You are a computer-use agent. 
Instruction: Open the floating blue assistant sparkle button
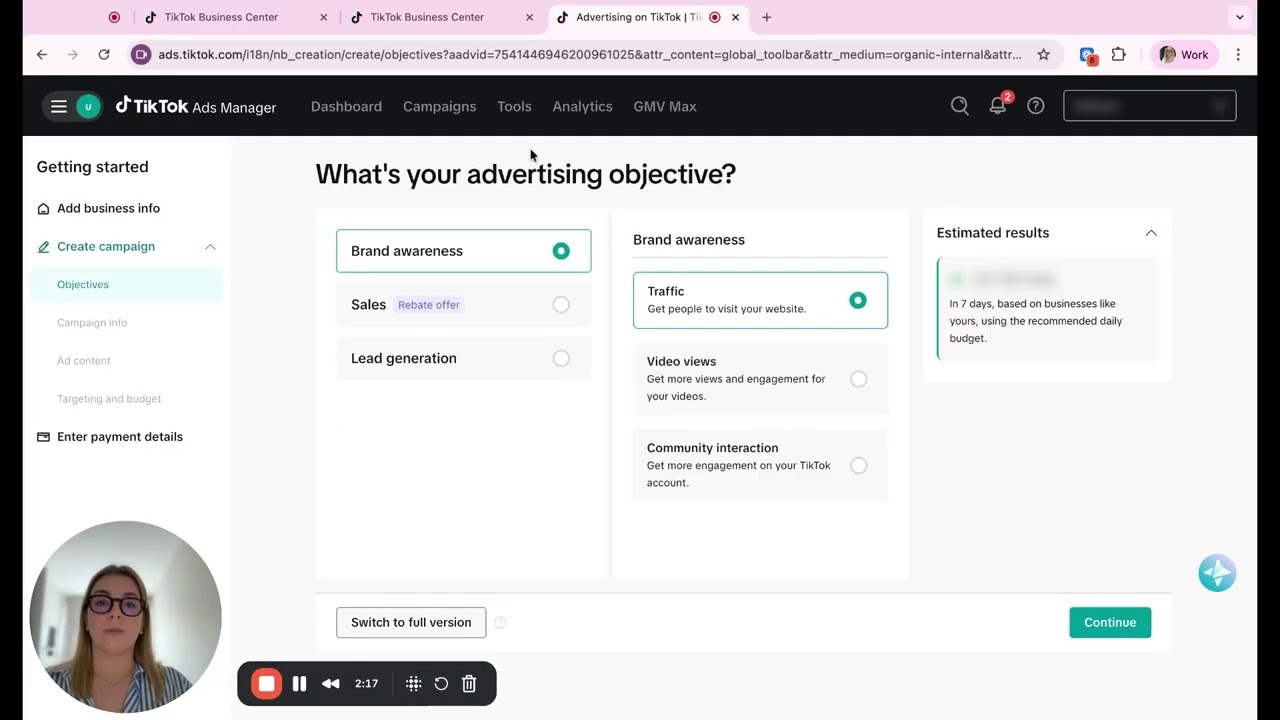coord(1217,573)
